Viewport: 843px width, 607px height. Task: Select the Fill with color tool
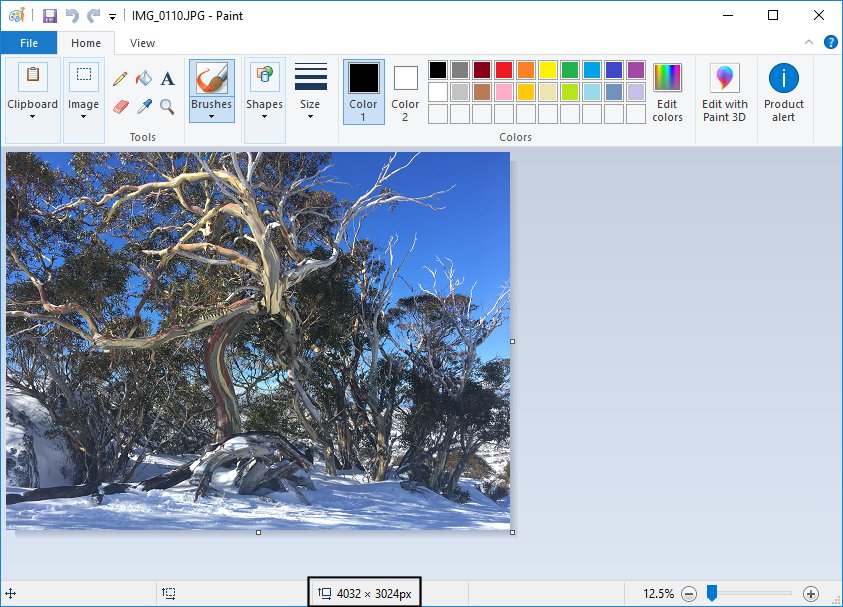click(x=144, y=78)
